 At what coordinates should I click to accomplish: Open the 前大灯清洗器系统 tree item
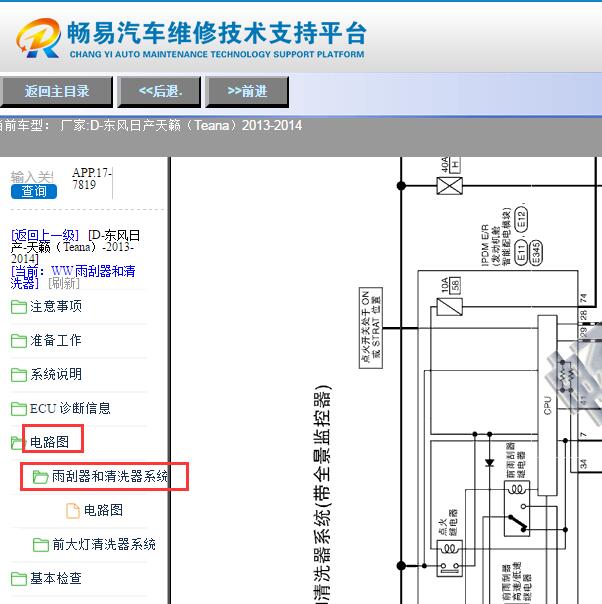click(104, 544)
